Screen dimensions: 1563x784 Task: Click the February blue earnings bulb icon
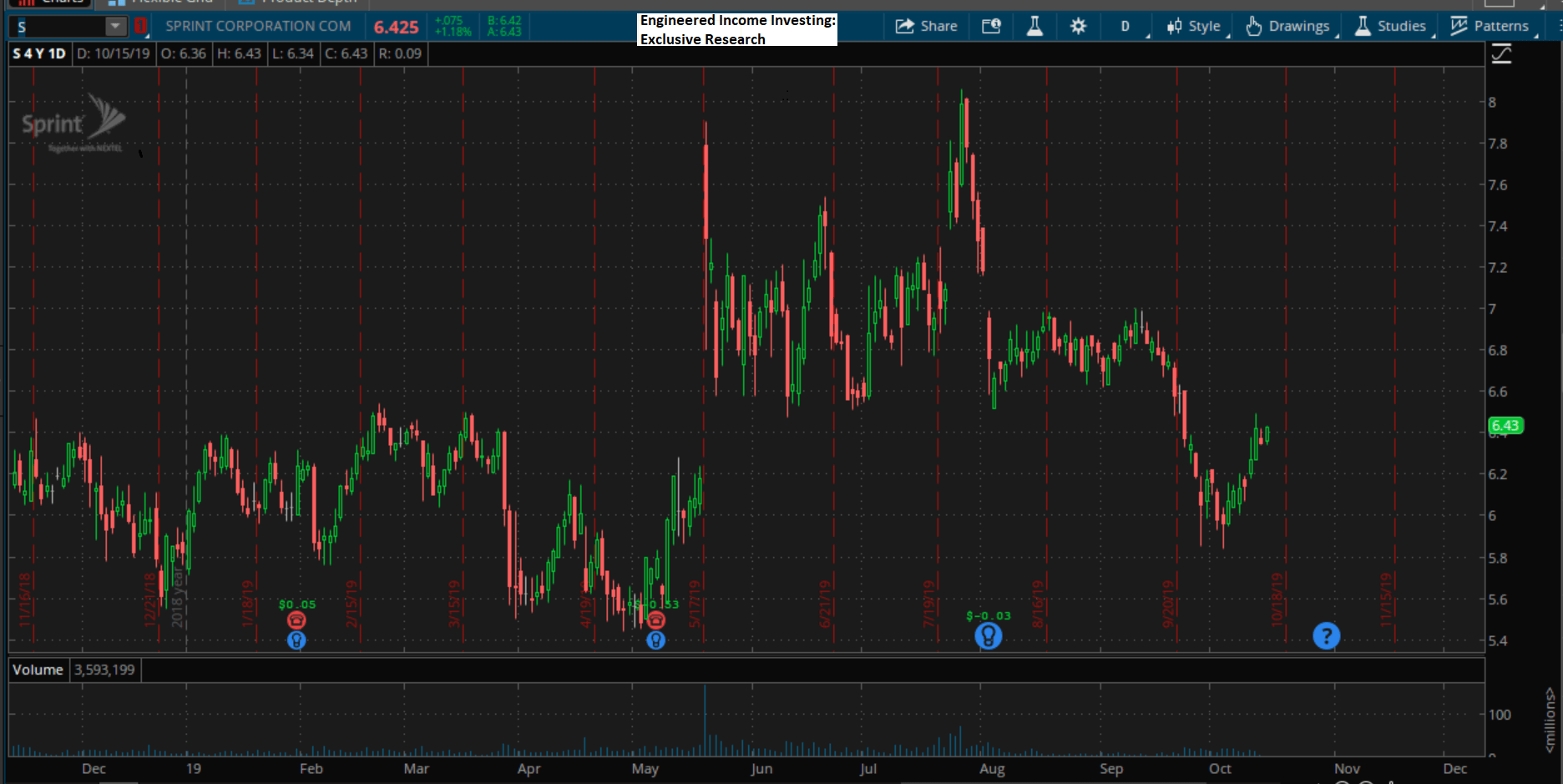pos(296,640)
